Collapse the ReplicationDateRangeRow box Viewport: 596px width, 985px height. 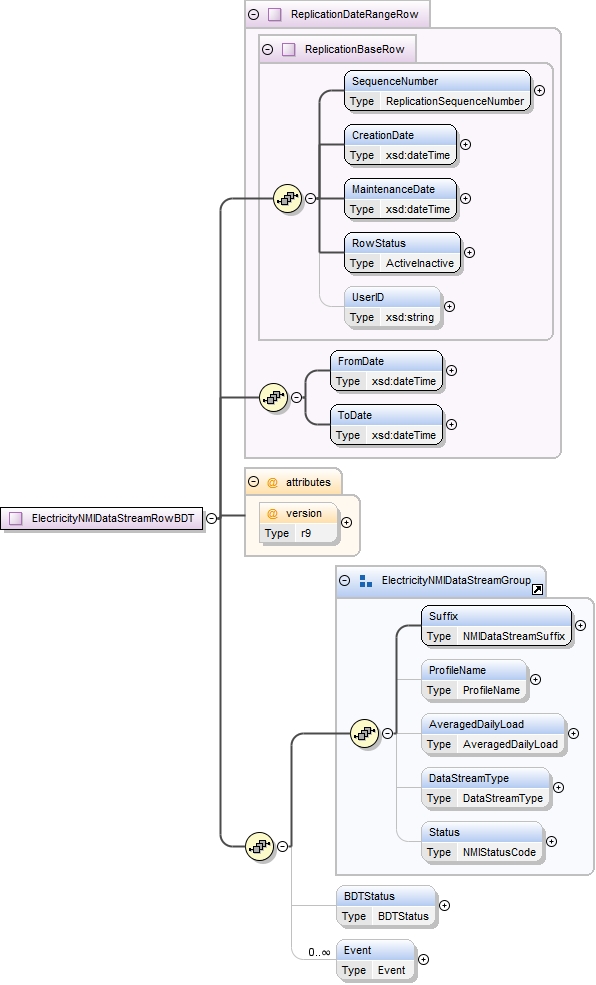point(254,14)
